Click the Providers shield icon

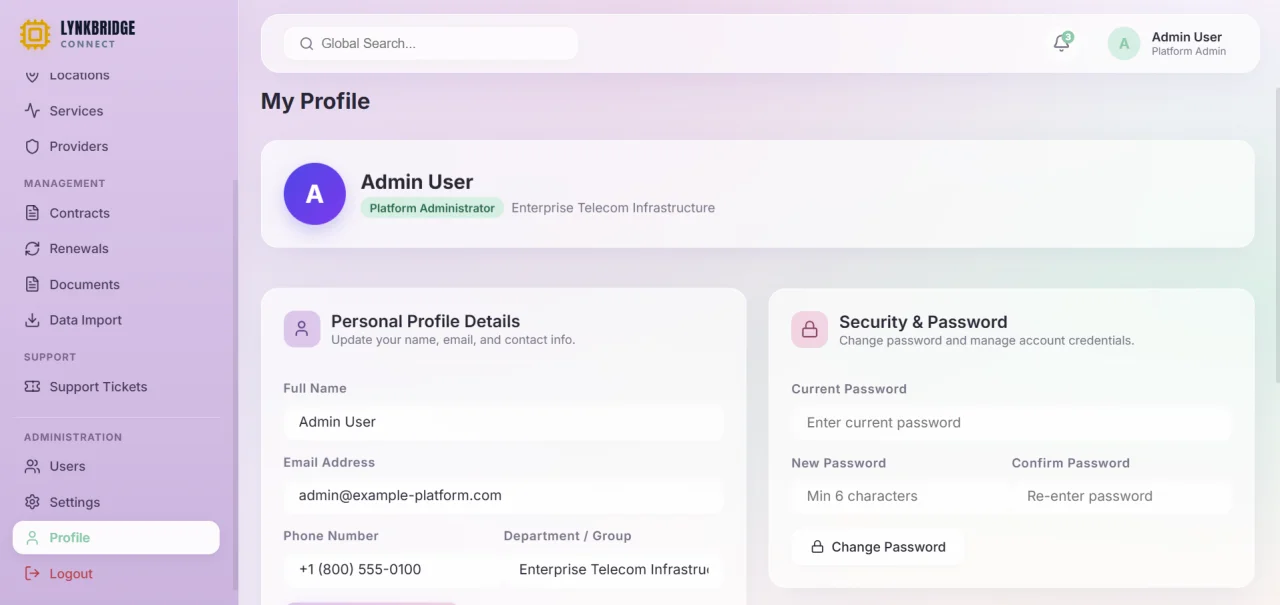pyautogui.click(x=32, y=146)
